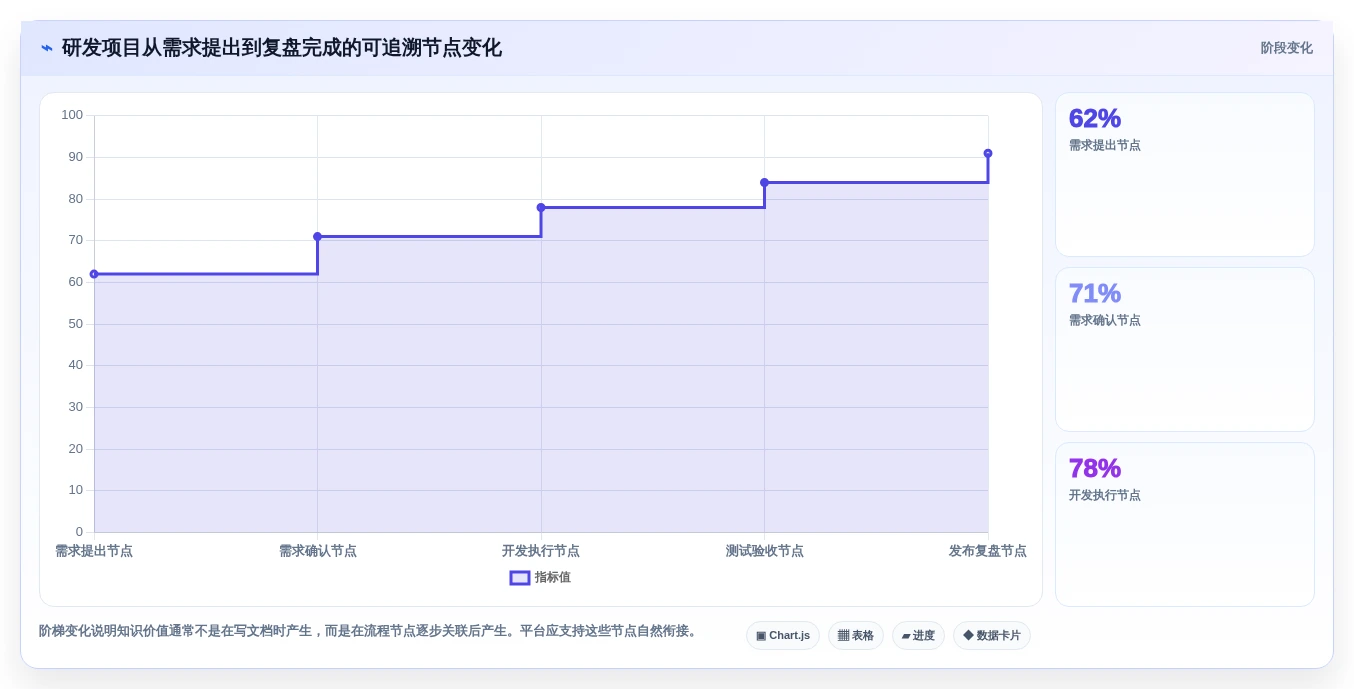The width and height of the screenshot is (1354, 689).
Task: Click the lightning icon beside the title
Action: tap(47, 48)
